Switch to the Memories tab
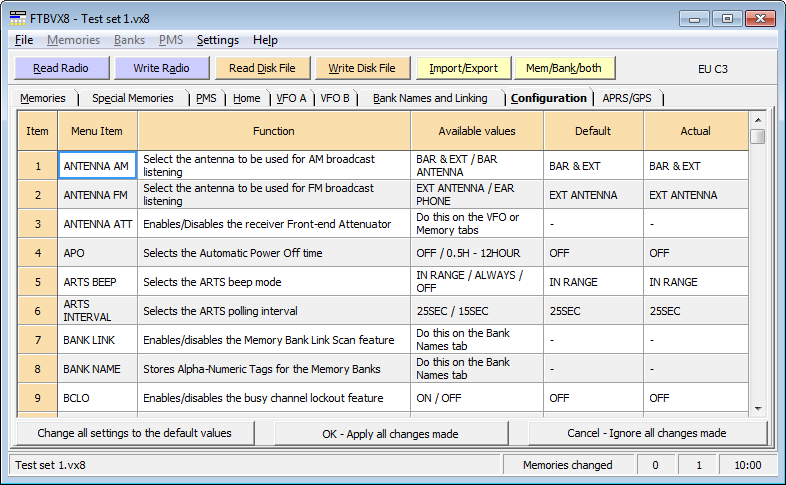Viewport: 786px width, 485px height. point(43,98)
